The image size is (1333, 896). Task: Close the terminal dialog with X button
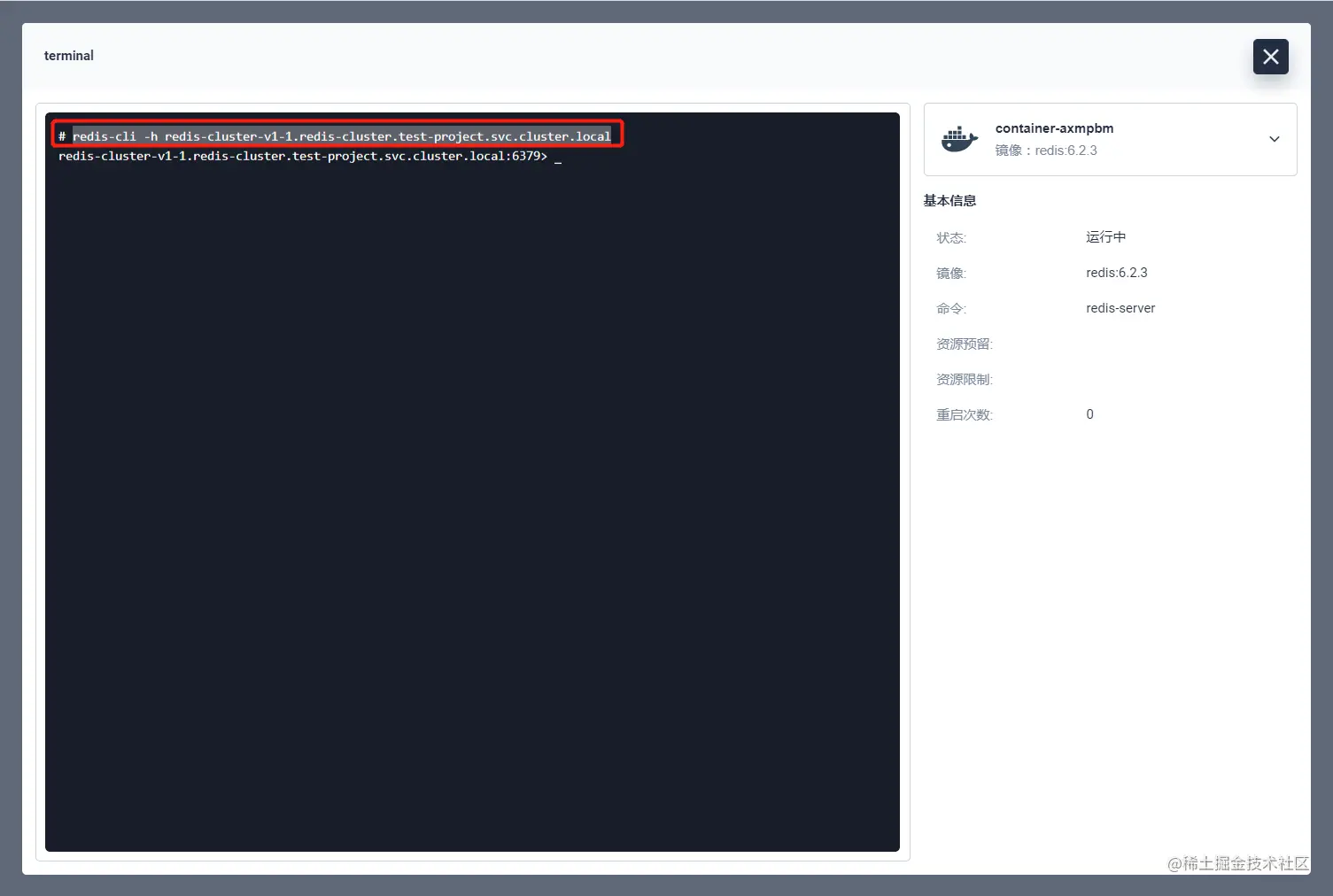(x=1270, y=57)
